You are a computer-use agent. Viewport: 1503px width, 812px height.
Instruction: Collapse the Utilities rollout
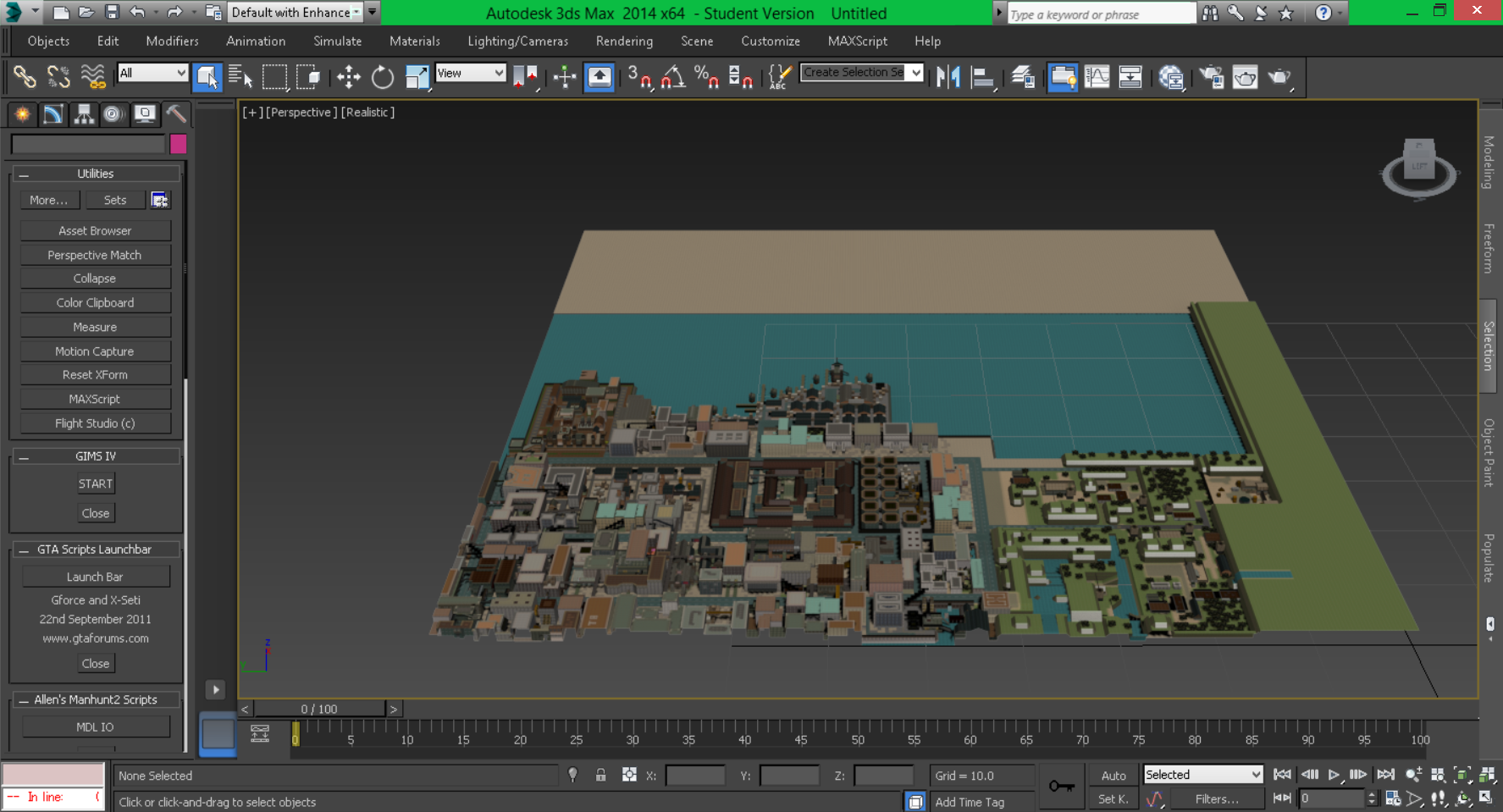pyautogui.click(x=96, y=174)
